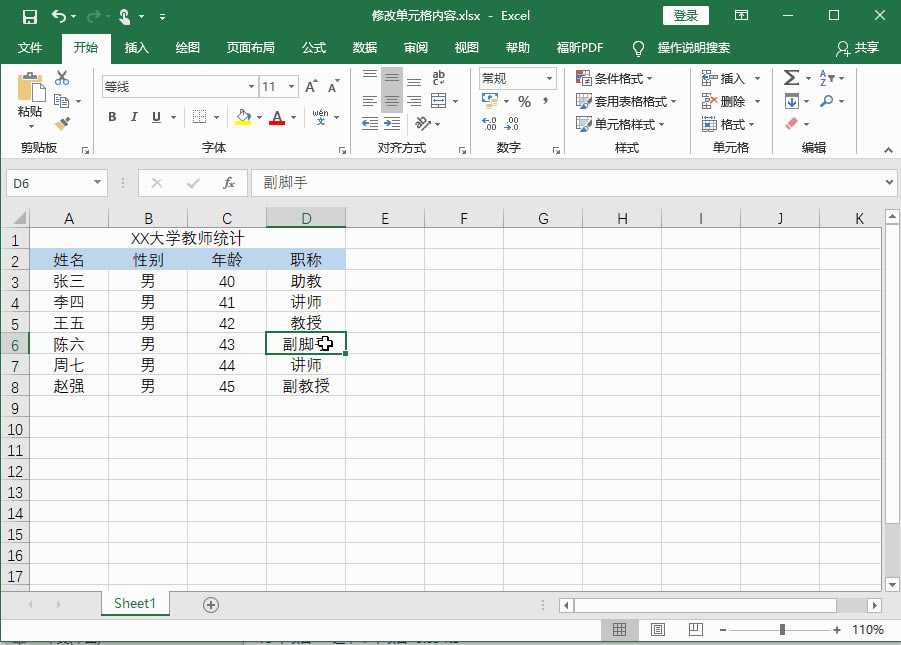Click the 登录 button
901x645 pixels.
(686, 15)
